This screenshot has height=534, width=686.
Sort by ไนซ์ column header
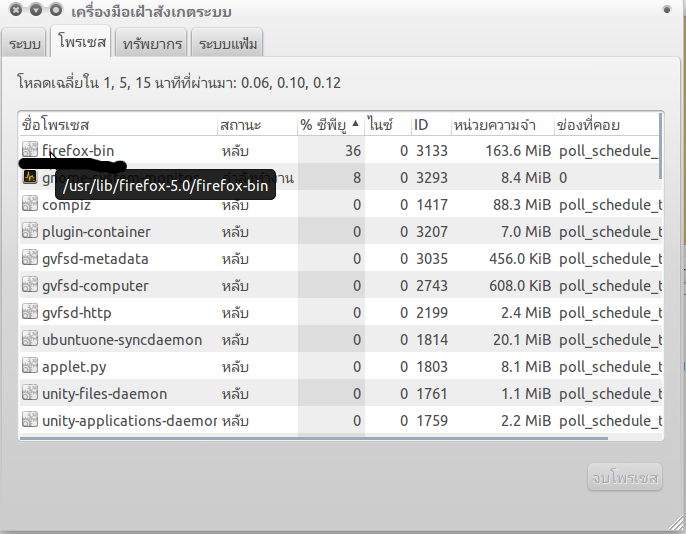coord(388,125)
